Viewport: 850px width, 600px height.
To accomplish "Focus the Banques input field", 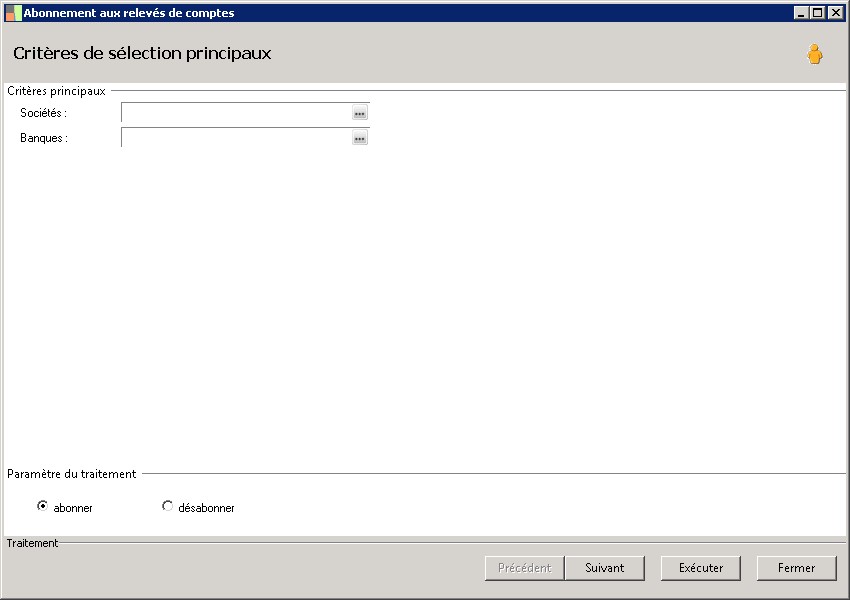I will click(237, 138).
